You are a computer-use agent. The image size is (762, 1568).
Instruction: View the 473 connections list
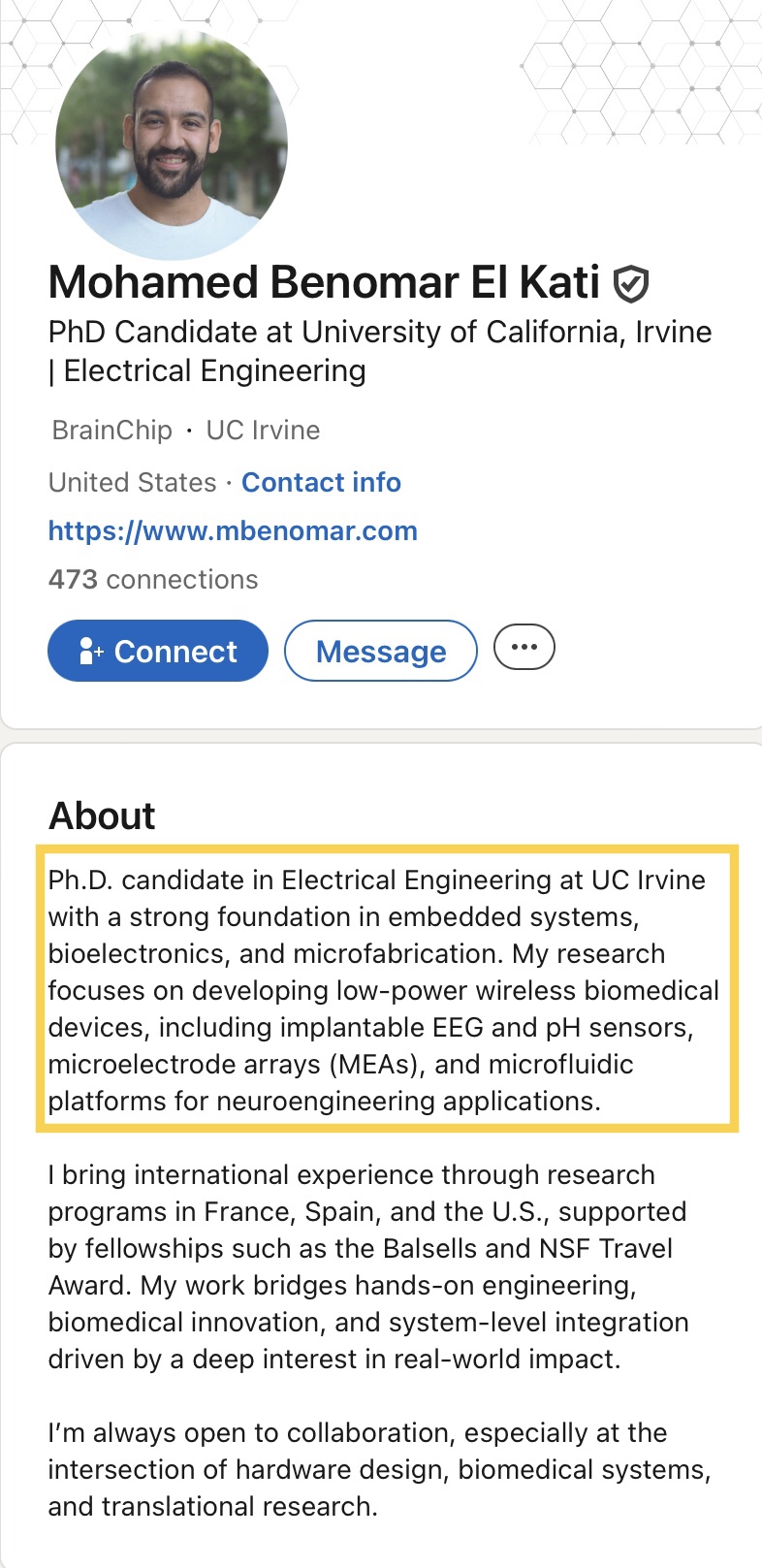point(153,579)
